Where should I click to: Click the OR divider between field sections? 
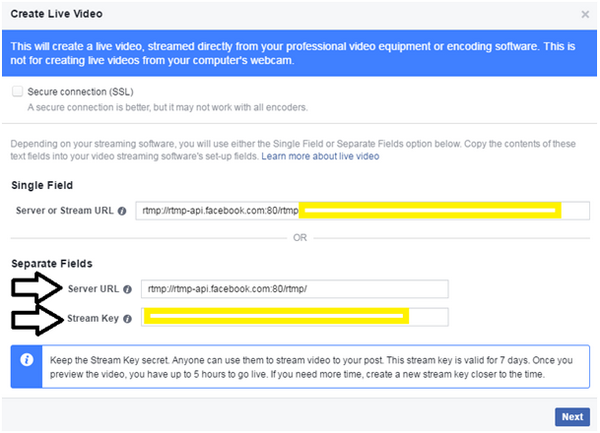[299, 238]
